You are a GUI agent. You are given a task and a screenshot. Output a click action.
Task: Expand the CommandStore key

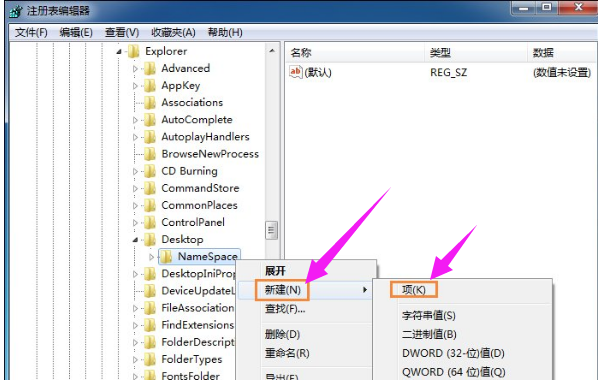click(x=135, y=188)
